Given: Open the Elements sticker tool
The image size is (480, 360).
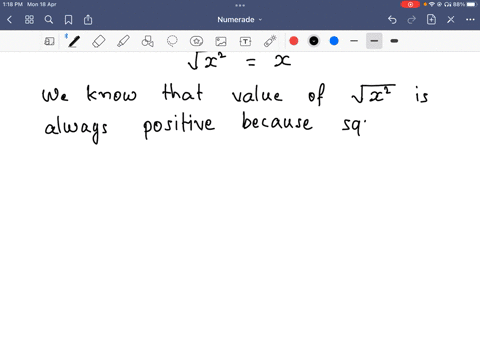Looking at the screenshot, I should (x=196, y=41).
